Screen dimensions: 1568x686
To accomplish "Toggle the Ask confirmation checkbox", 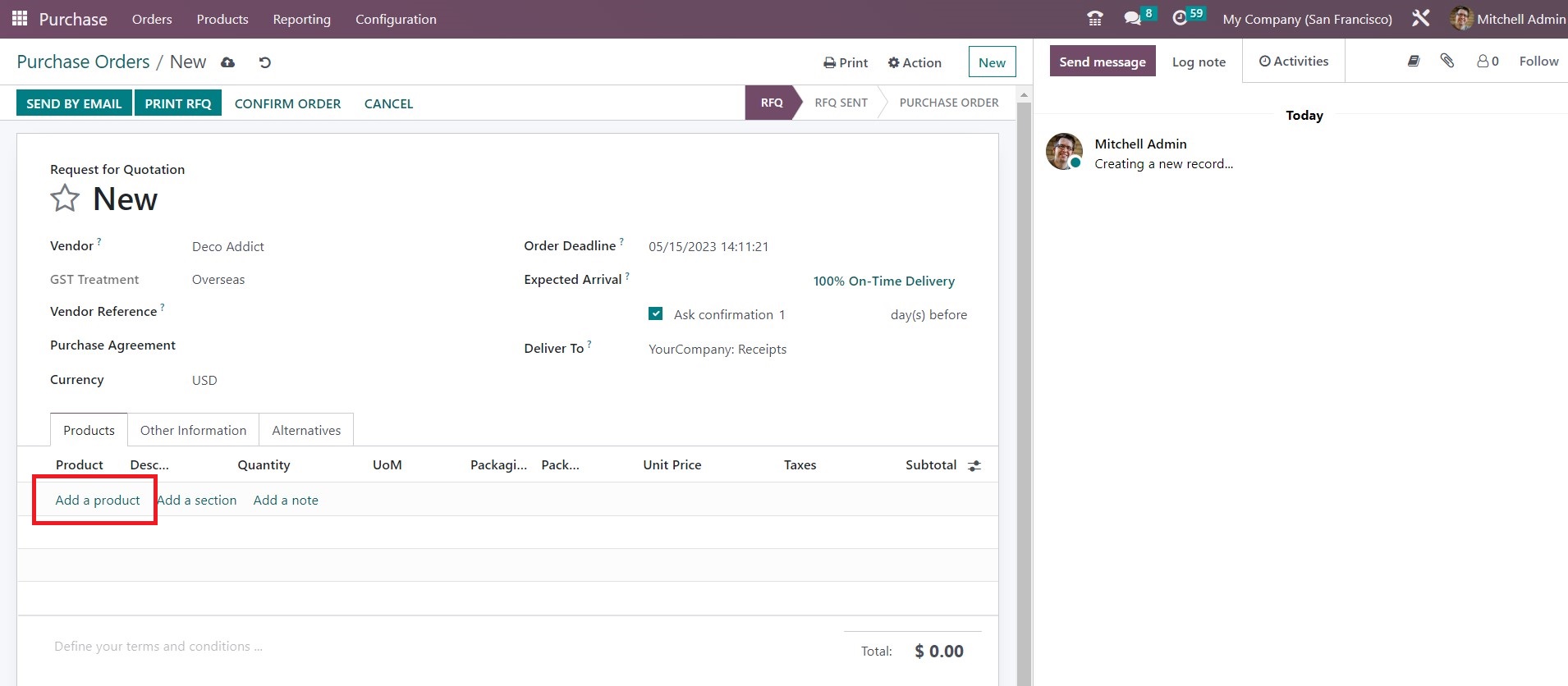I will pyautogui.click(x=655, y=313).
